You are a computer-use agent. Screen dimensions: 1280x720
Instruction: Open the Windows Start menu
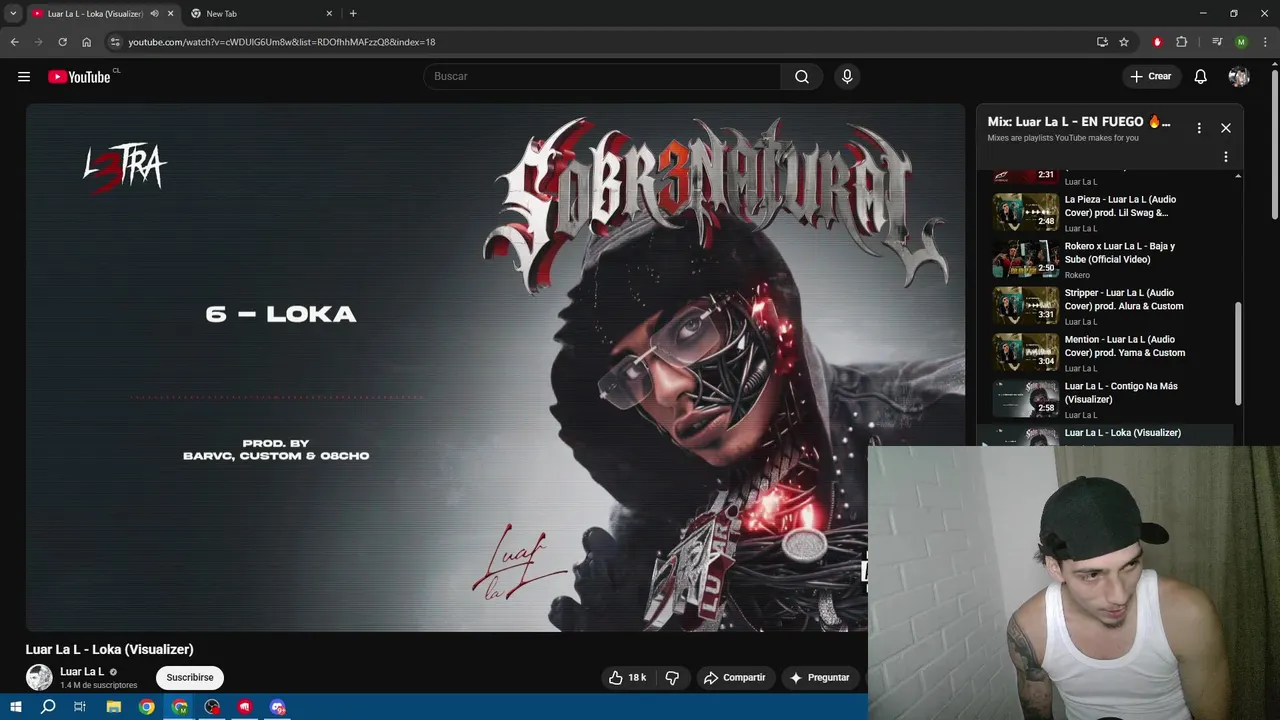[x=15, y=707]
